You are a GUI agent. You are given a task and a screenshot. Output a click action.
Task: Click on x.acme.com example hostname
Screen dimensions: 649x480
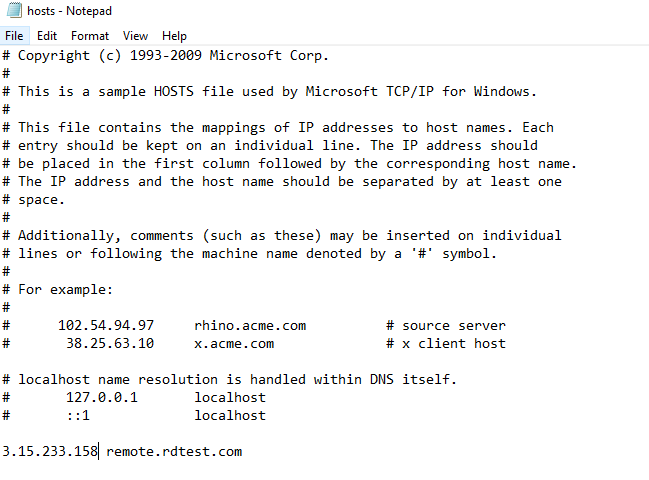[234, 343]
